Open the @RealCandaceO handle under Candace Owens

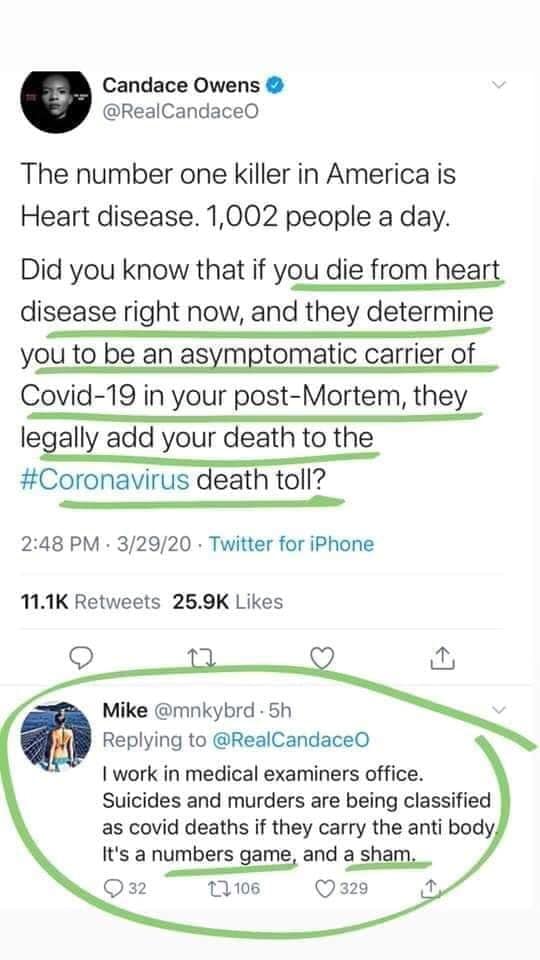(181, 112)
